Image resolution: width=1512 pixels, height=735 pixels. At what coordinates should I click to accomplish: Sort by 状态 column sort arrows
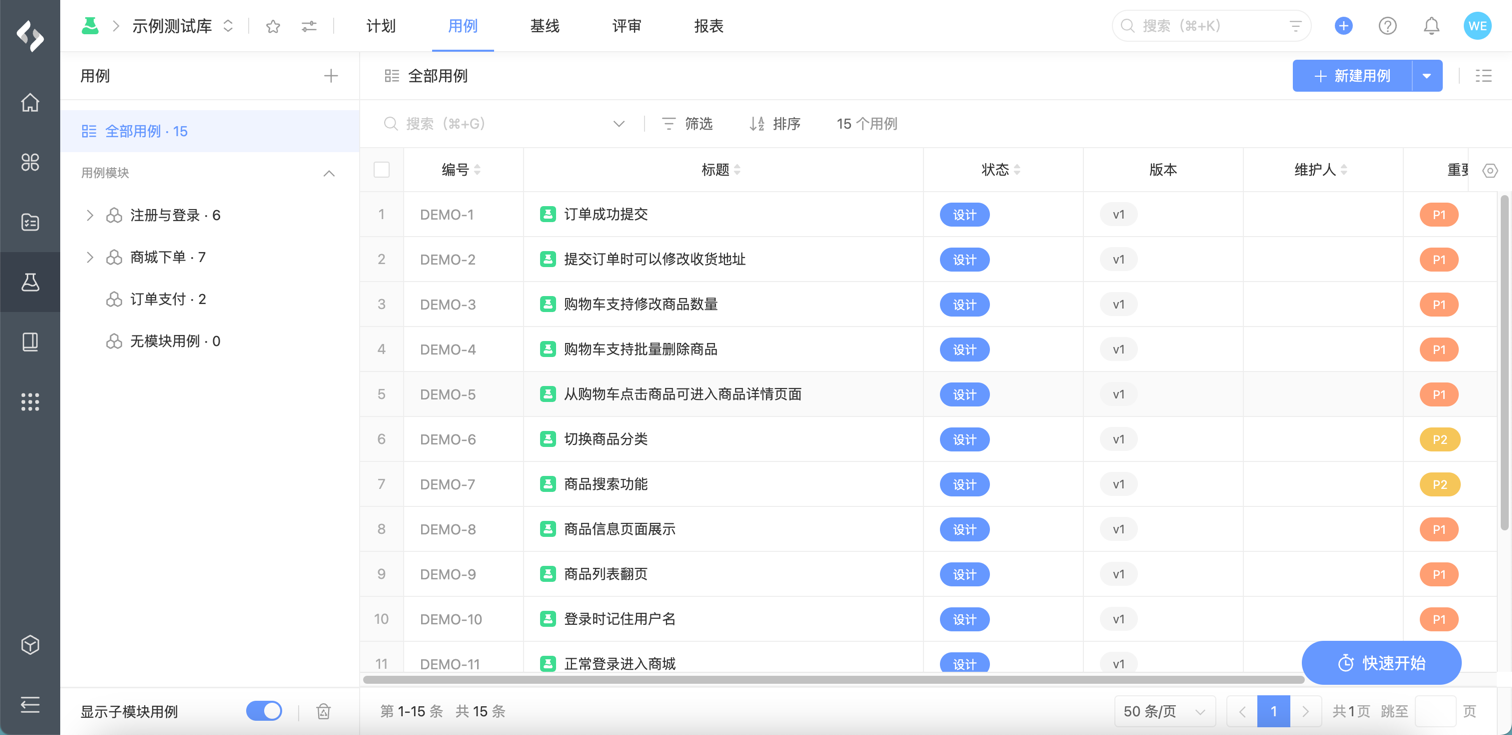coord(1017,170)
